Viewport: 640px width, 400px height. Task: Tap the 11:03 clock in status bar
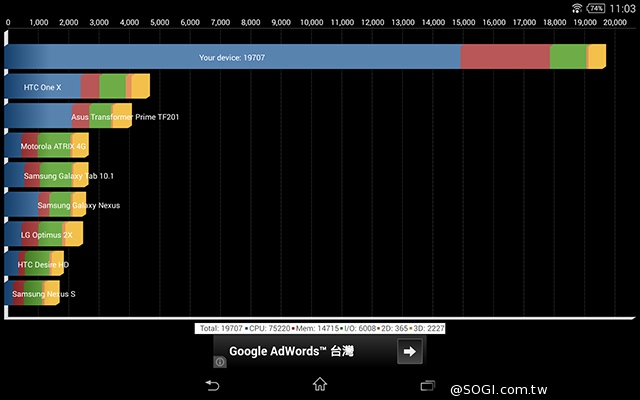click(x=622, y=8)
